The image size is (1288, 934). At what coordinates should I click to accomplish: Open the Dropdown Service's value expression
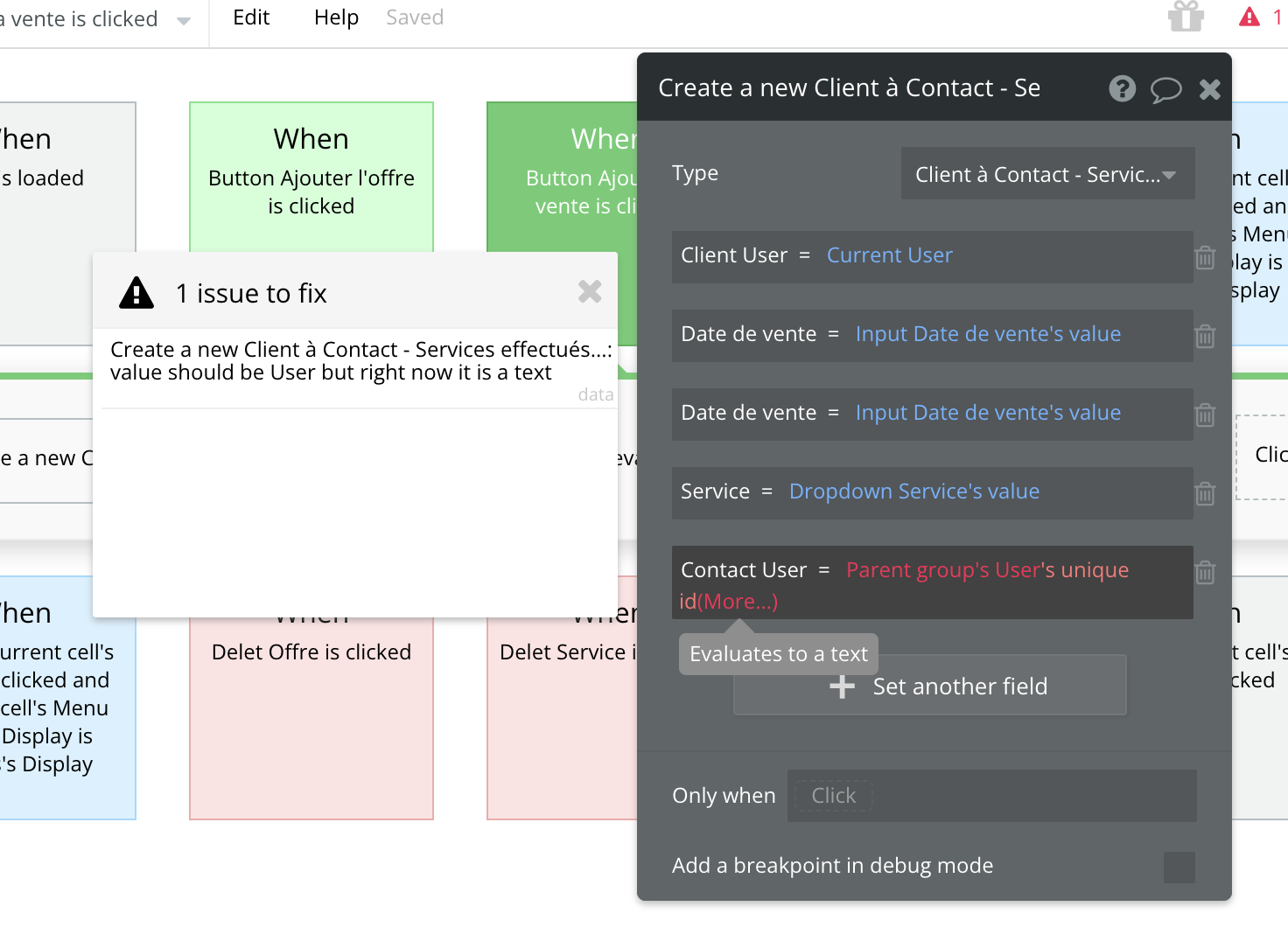[x=913, y=491]
